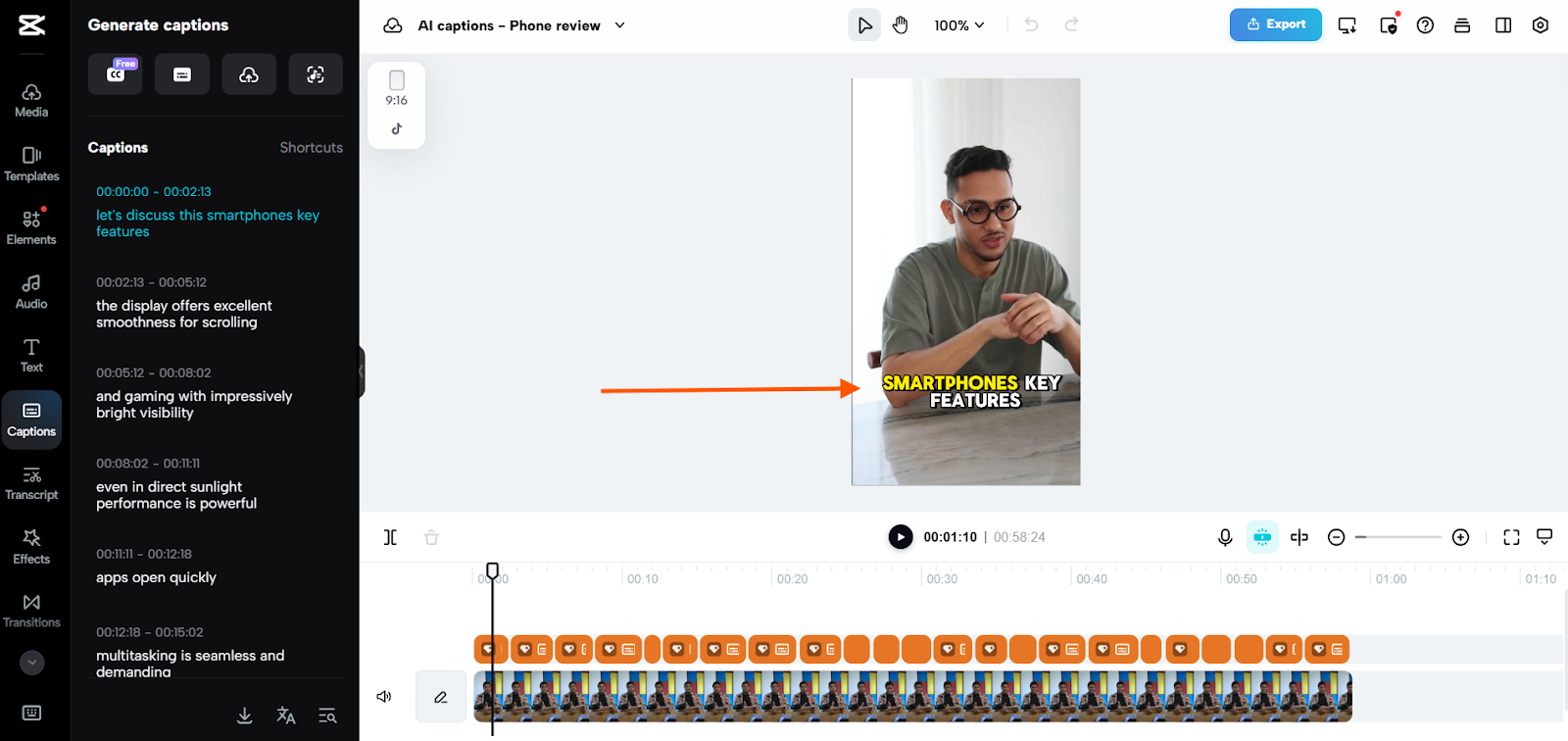Click the Export button
Screen dimensions: 1568x741
click(1276, 25)
